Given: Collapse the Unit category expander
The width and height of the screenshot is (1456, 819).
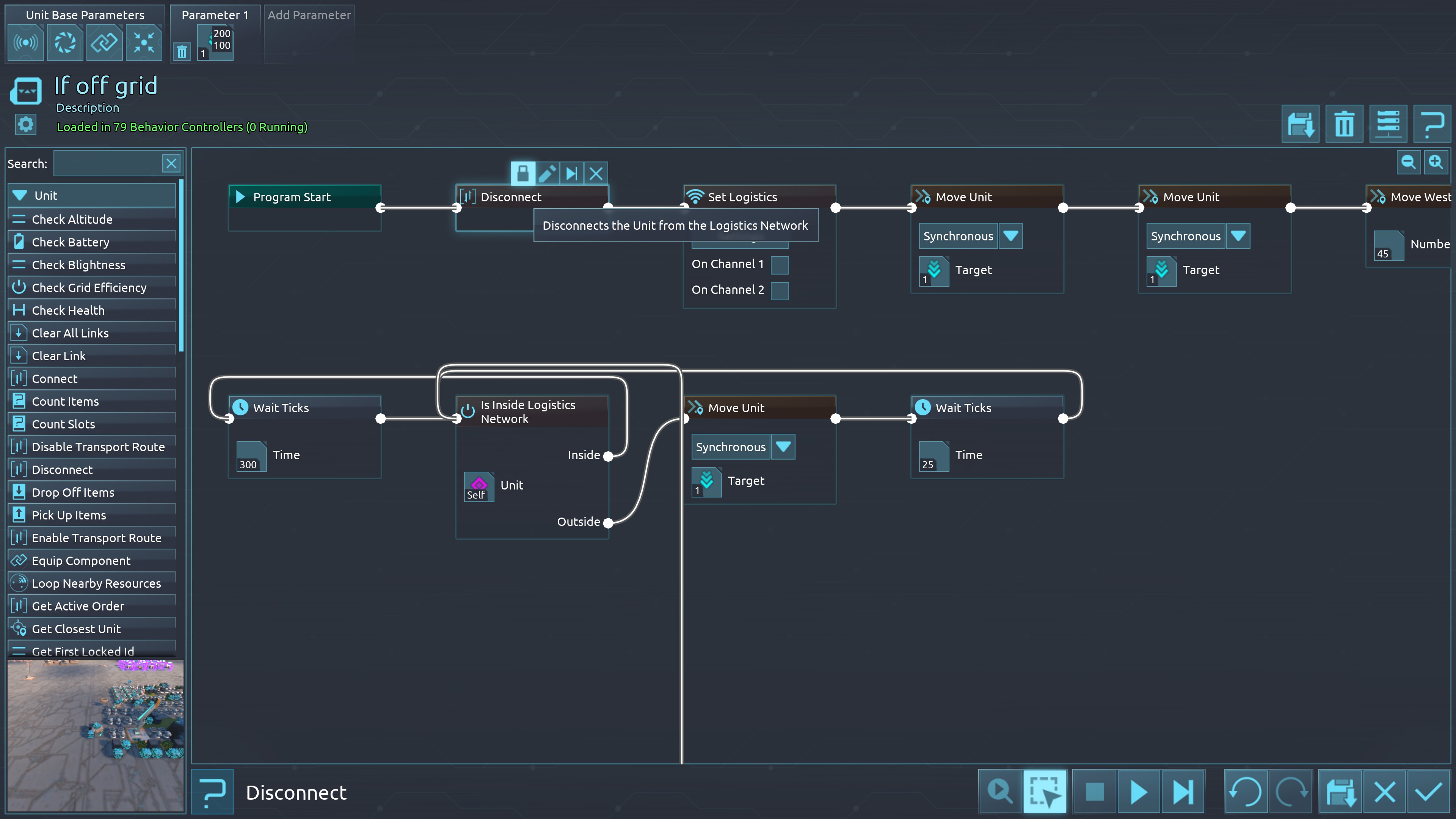Looking at the screenshot, I should 20,196.
